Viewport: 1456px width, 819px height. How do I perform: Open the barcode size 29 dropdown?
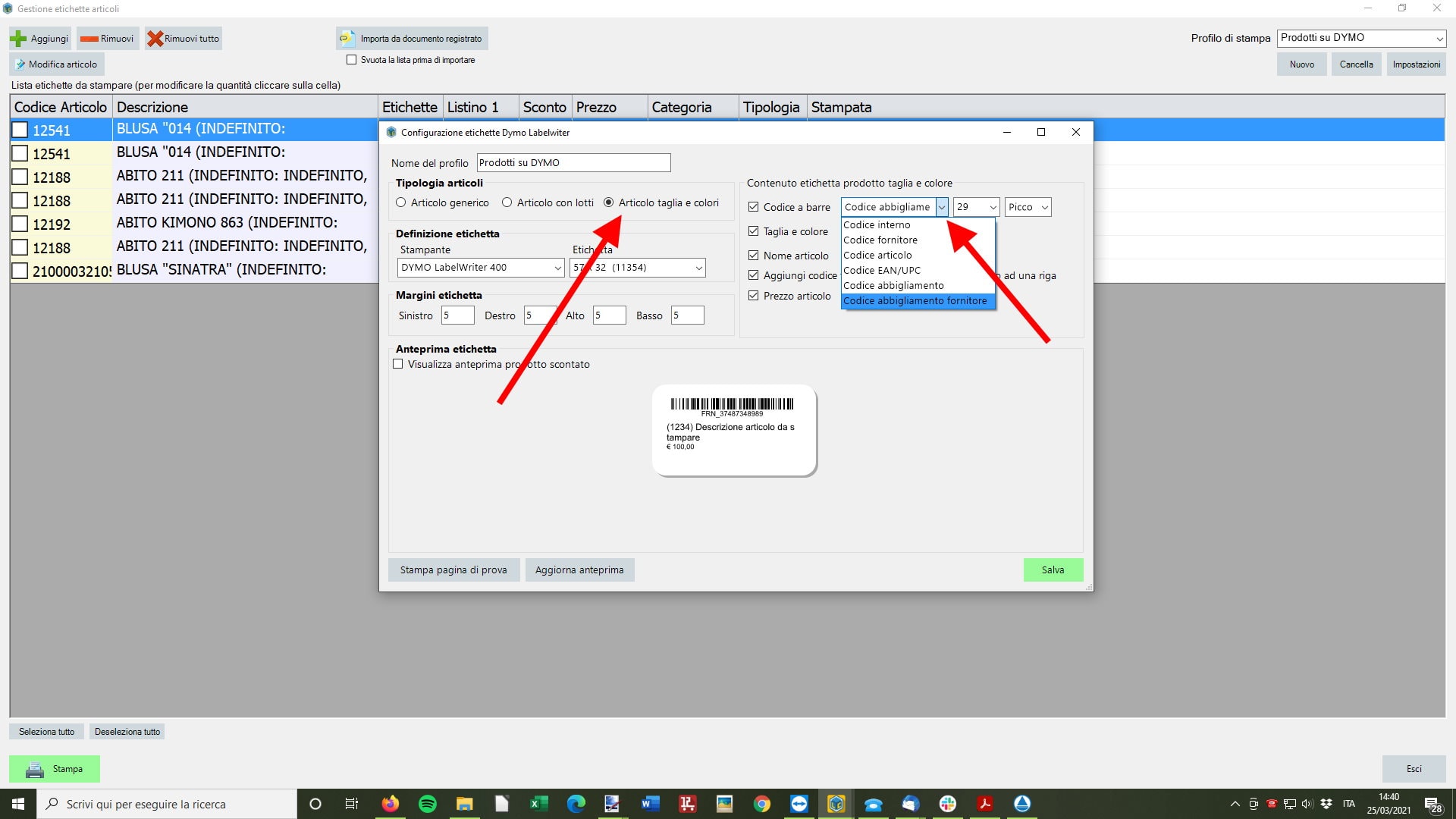point(976,207)
